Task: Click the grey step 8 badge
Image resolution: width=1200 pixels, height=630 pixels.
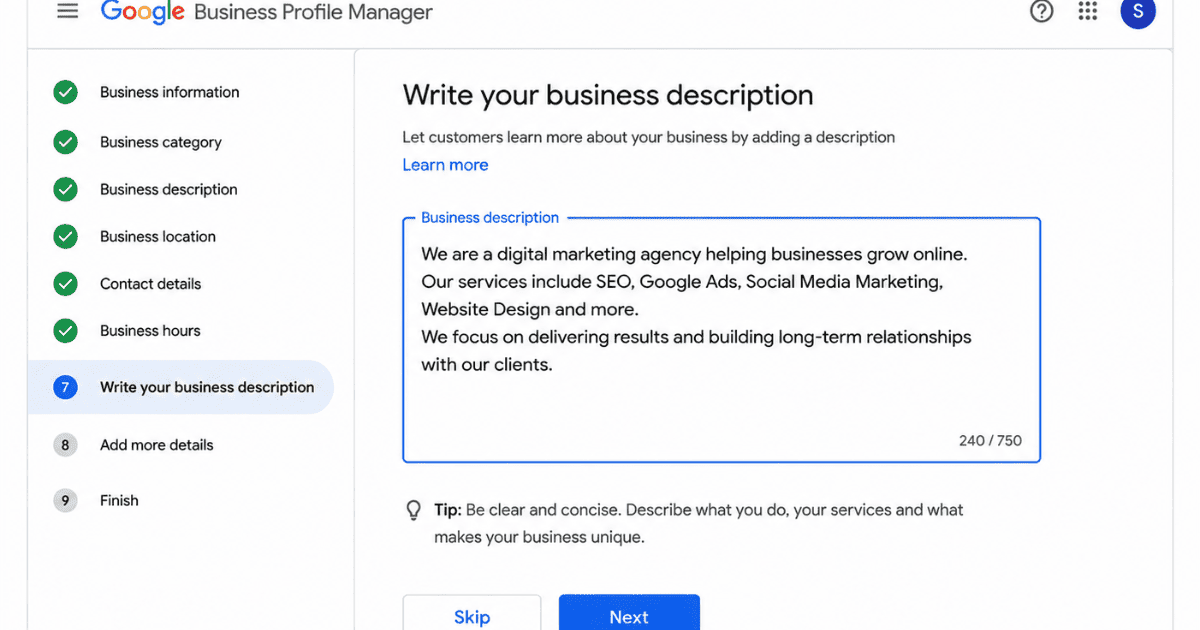Action: (65, 445)
